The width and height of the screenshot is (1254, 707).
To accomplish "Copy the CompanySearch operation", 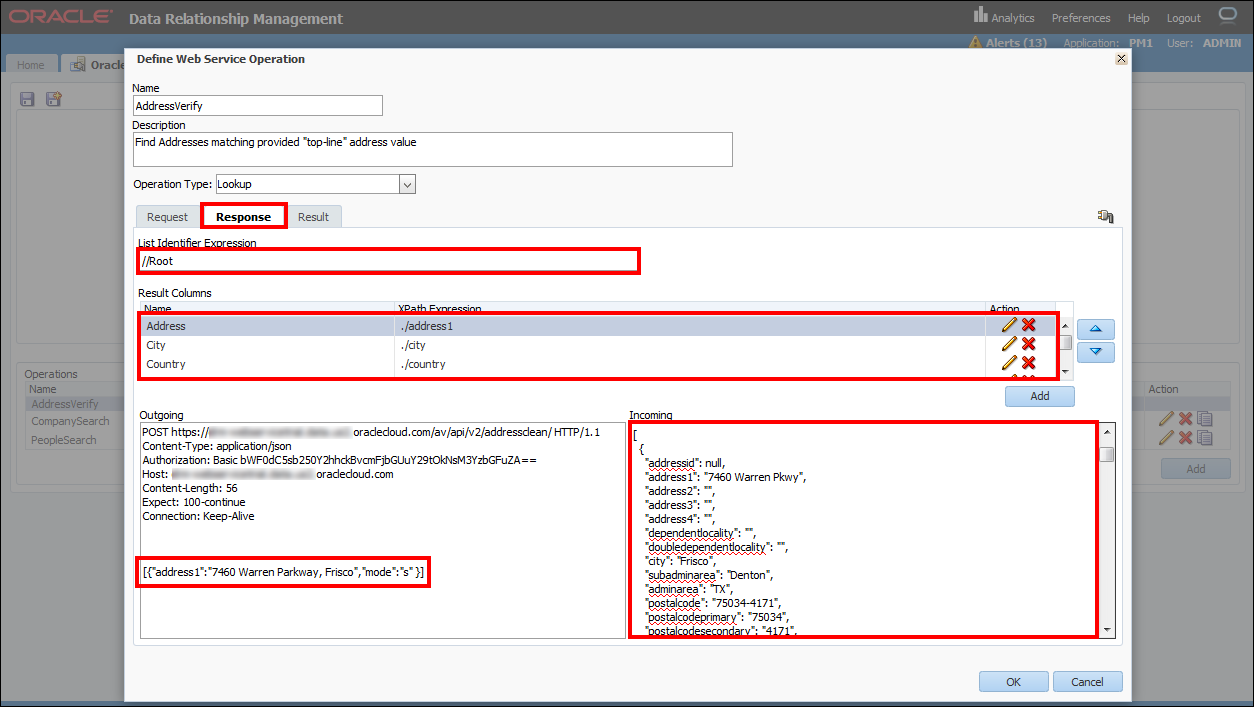I will click(1205, 420).
